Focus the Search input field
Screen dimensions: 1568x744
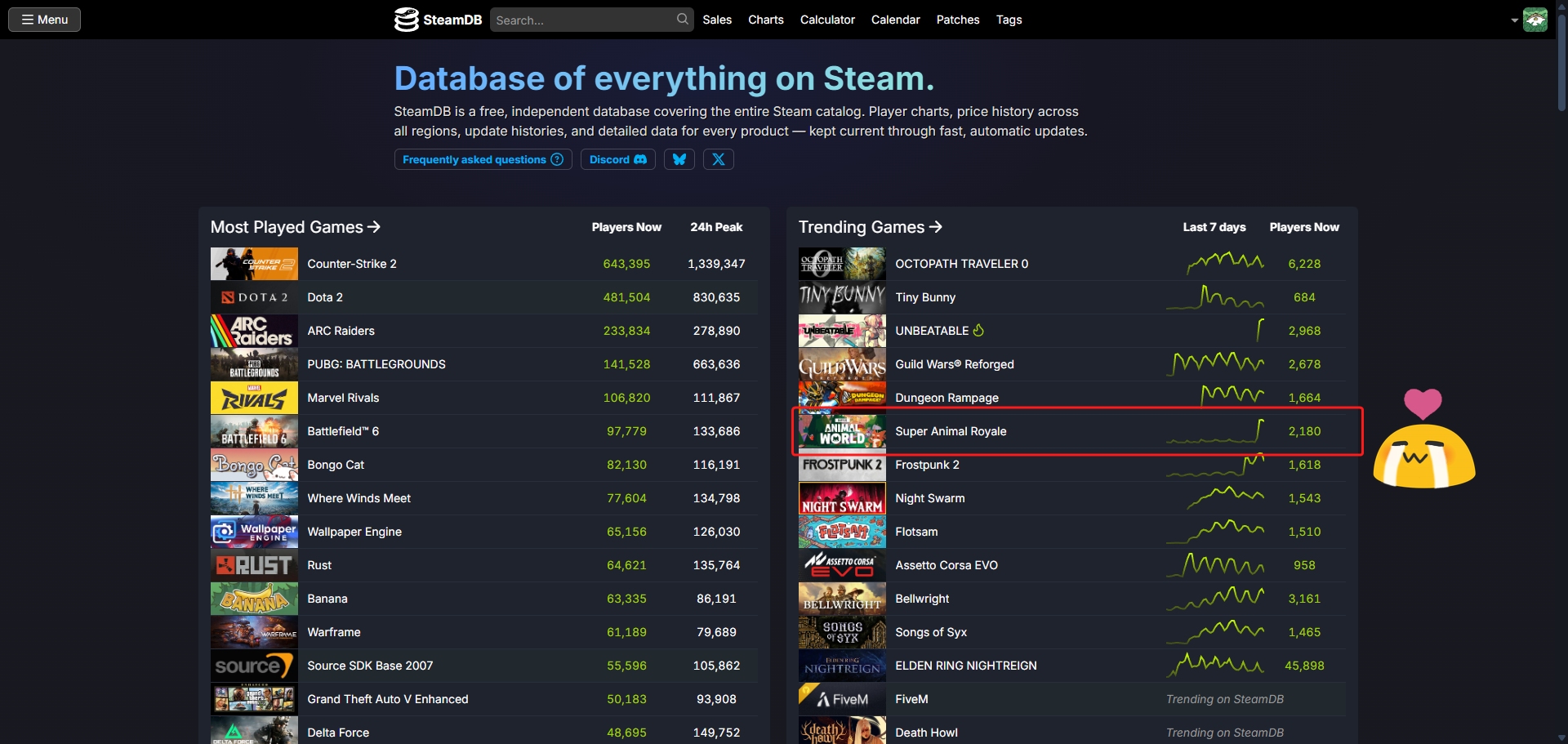[581, 20]
